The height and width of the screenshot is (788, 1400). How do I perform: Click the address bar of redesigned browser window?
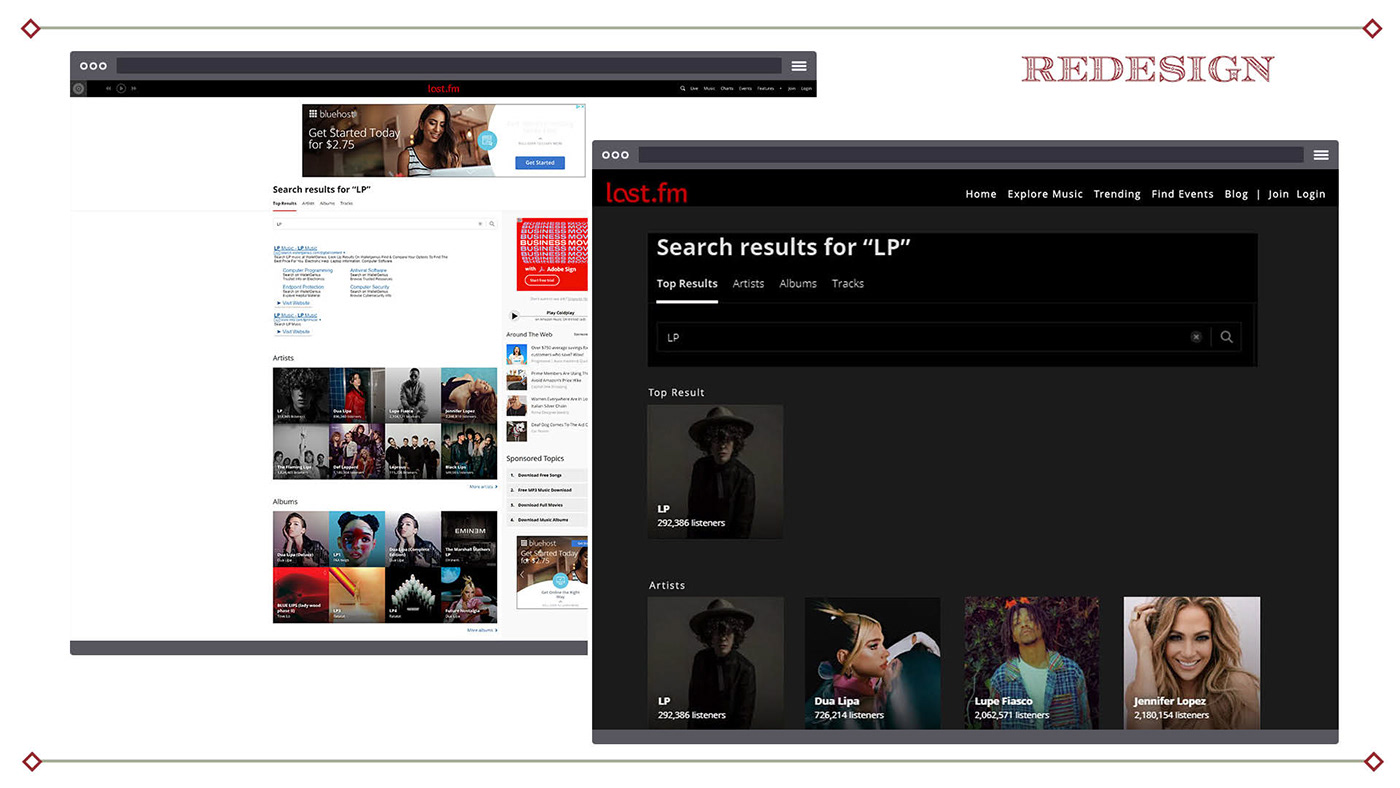point(970,155)
